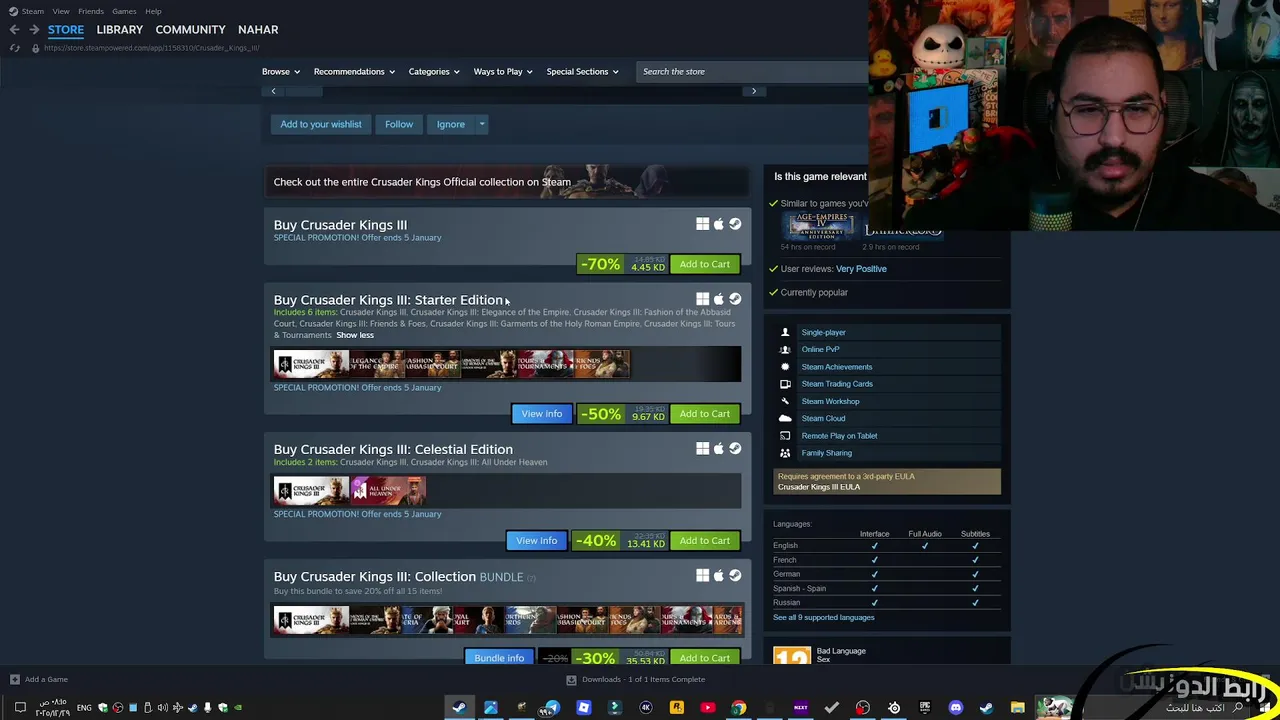Follow the game with the Follow button
Image resolution: width=1280 pixels, height=720 pixels.
[399, 124]
